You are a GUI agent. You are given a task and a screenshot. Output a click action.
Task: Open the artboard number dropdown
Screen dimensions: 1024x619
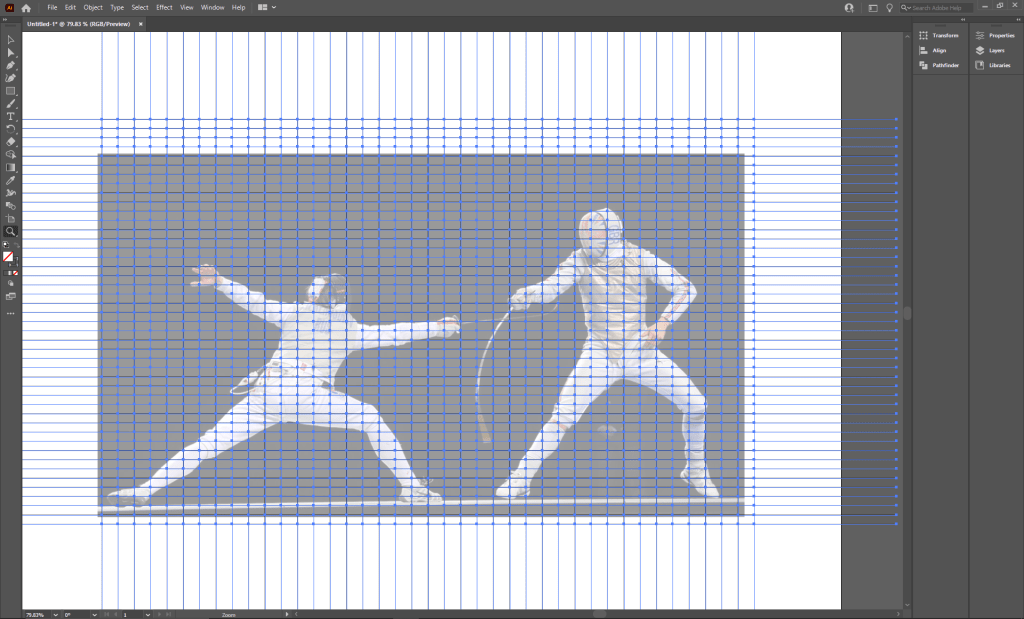pyautogui.click(x=148, y=614)
